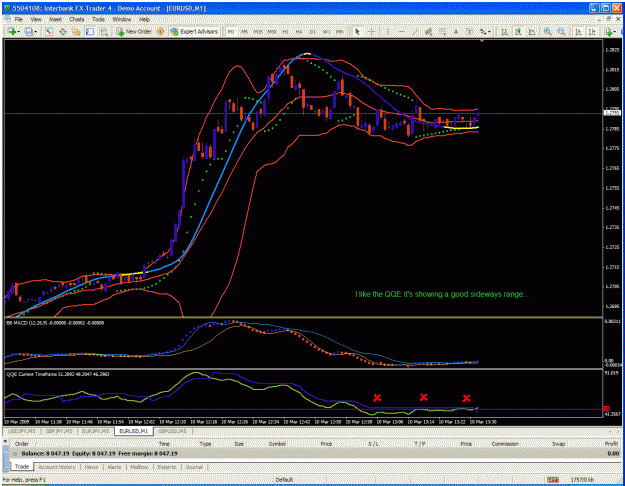Open the Journal terminal tab
This screenshot has width=625, height=486.
pyautogui.click(x=194, y=467)
